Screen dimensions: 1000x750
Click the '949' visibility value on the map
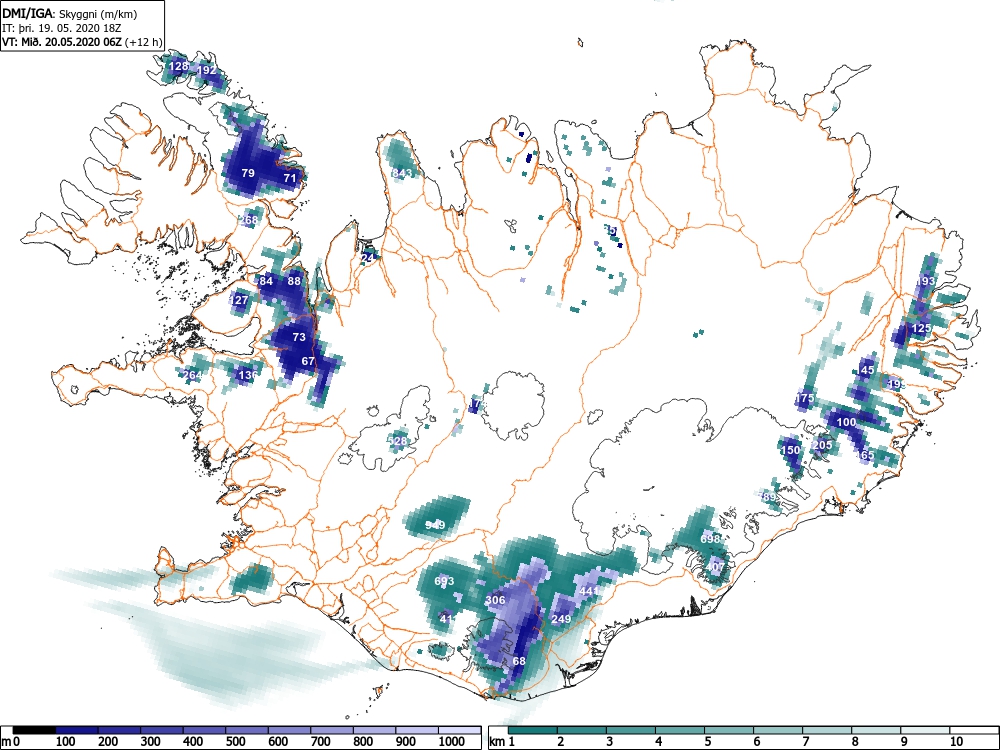click(435, 524)
